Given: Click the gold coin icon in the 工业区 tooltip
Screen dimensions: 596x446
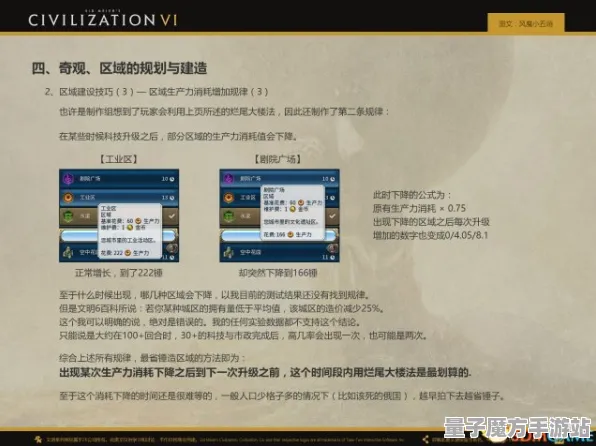Looking at the screenshot, I should (x=130, y=227).
